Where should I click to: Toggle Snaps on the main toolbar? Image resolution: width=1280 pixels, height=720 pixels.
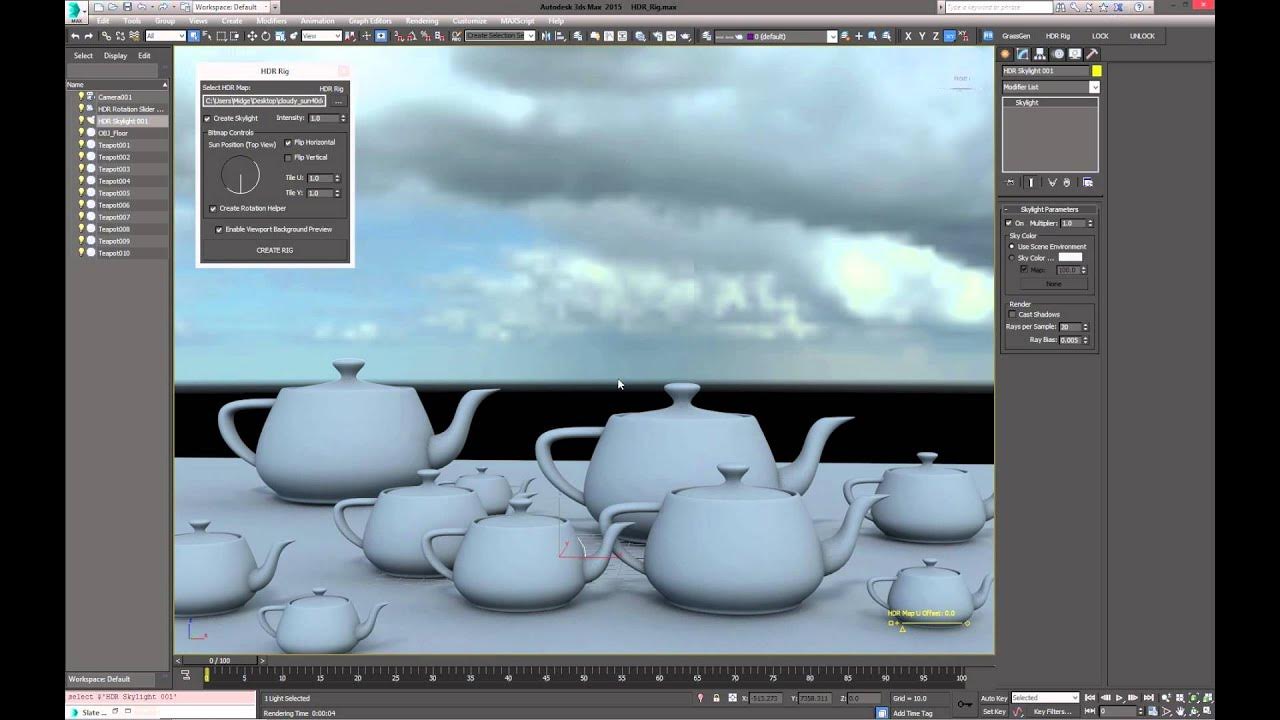pyautogui.click(x=397, y=36)
